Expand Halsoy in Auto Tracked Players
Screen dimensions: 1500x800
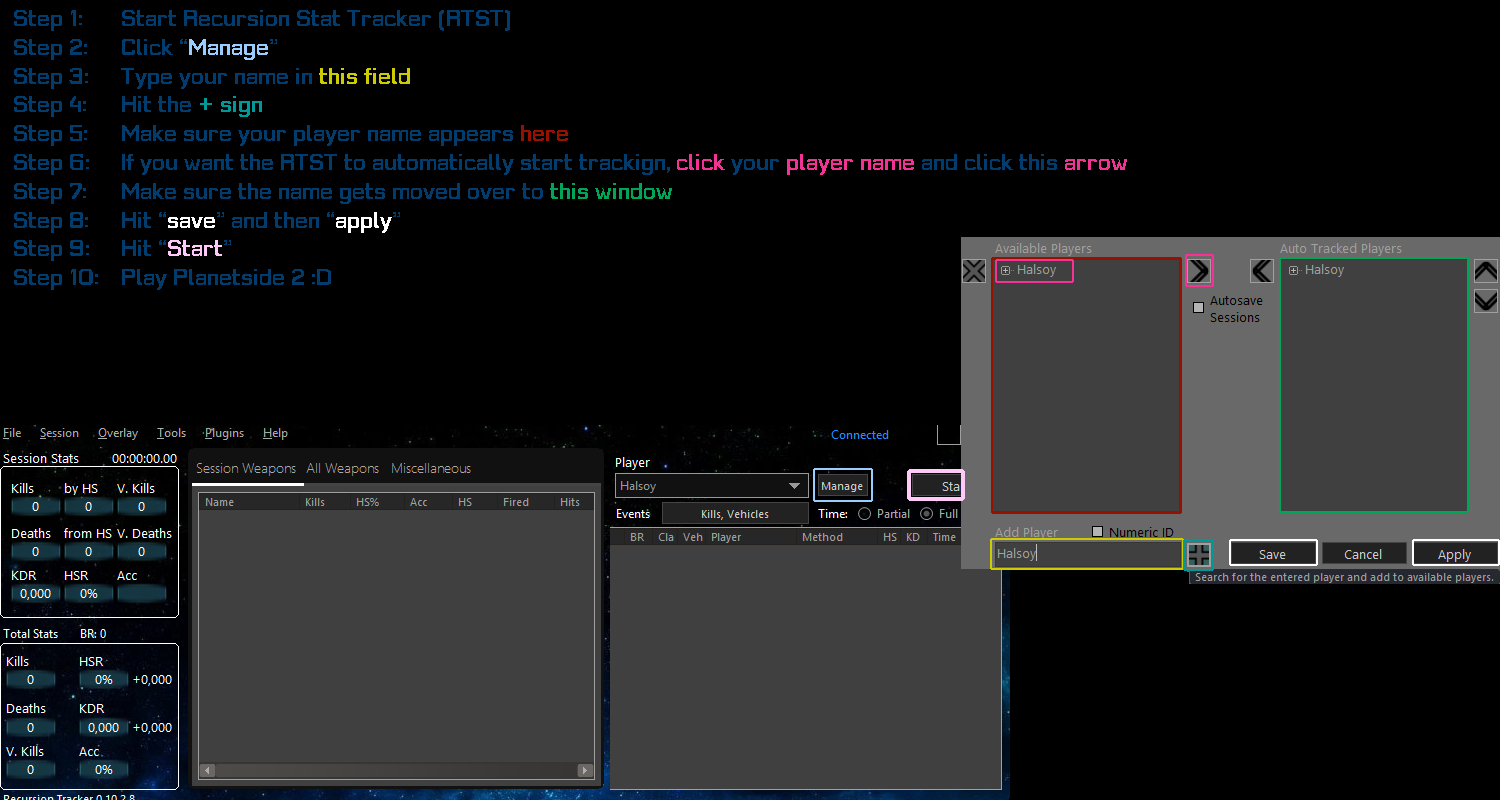tap(1294, 271)
